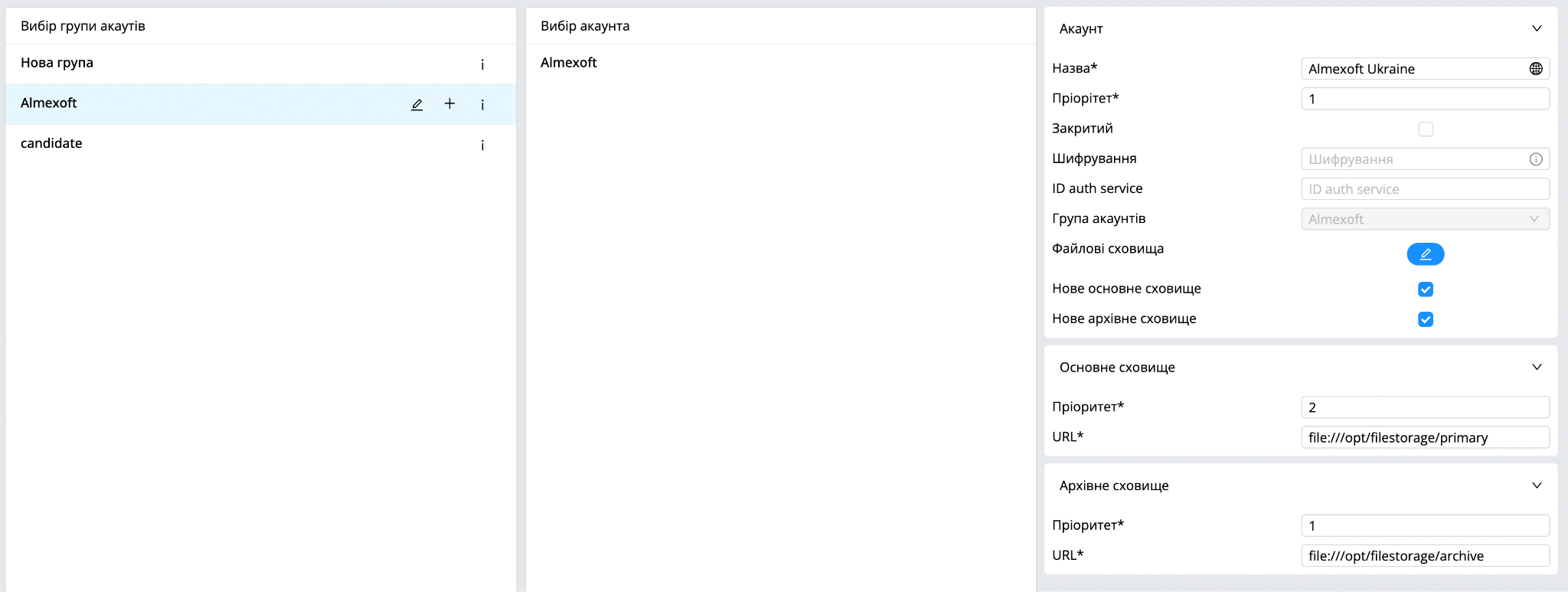
Task: Click the plus icon on Almexoft group row
Action: [449, 103]
